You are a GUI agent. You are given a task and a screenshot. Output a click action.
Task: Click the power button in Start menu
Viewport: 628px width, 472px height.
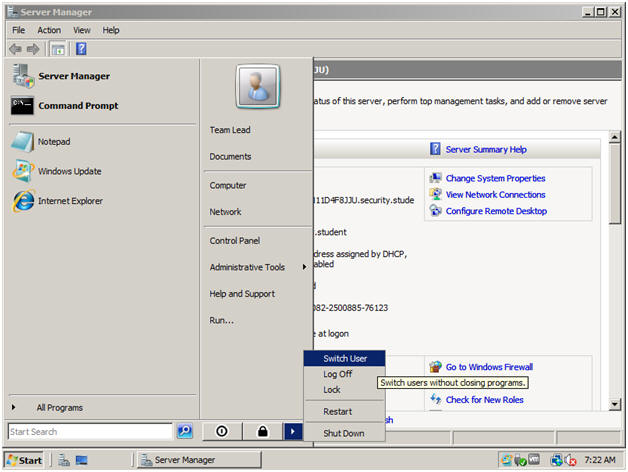222,432
